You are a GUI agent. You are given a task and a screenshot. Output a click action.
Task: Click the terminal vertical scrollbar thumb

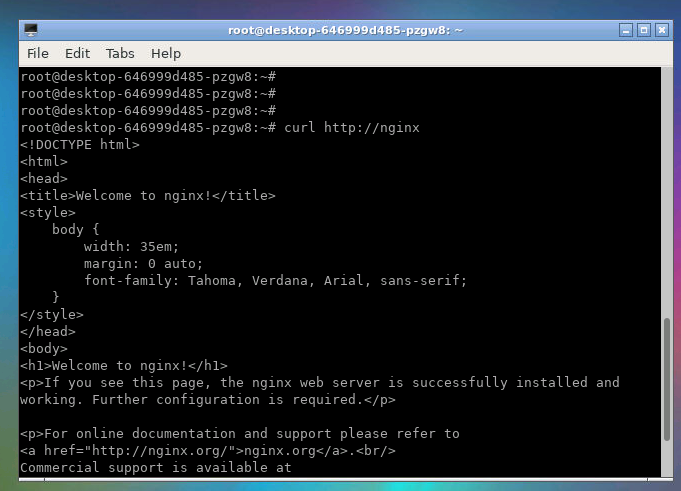(667, 380)
